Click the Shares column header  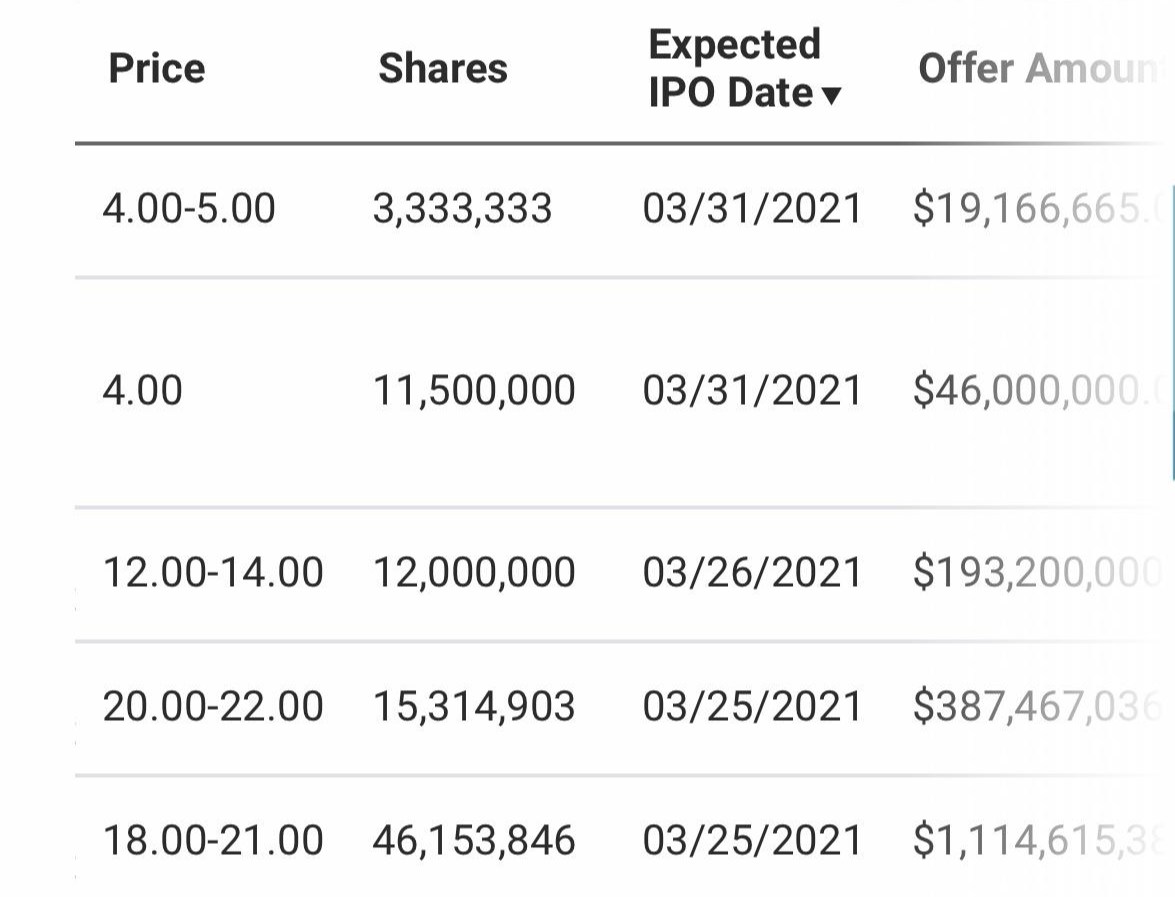[x=443, y=68]
